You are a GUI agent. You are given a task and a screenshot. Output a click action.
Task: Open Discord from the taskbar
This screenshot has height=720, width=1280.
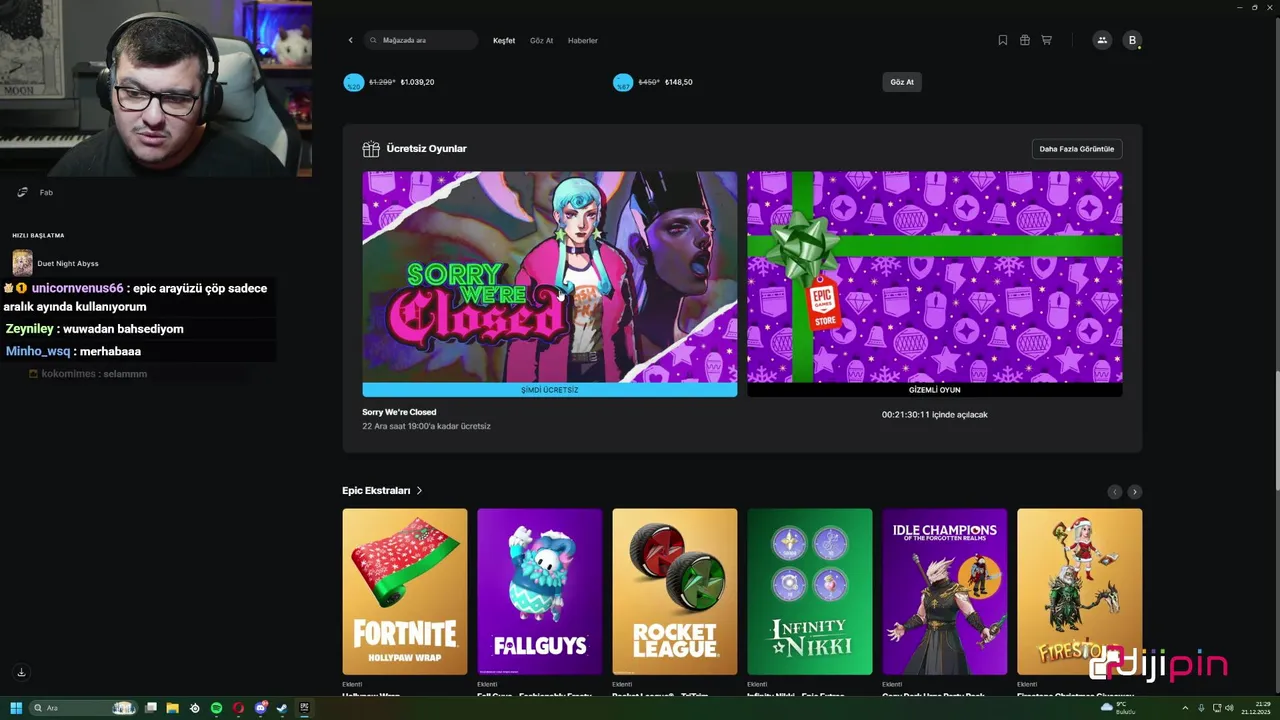tap(260, 708)
